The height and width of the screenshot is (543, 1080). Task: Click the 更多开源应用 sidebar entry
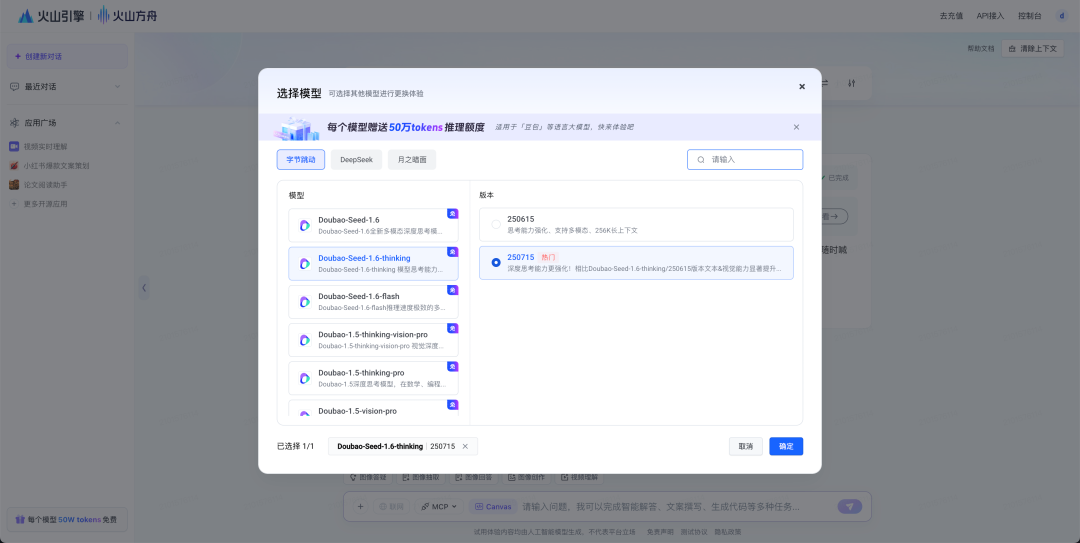pos(45,204)
